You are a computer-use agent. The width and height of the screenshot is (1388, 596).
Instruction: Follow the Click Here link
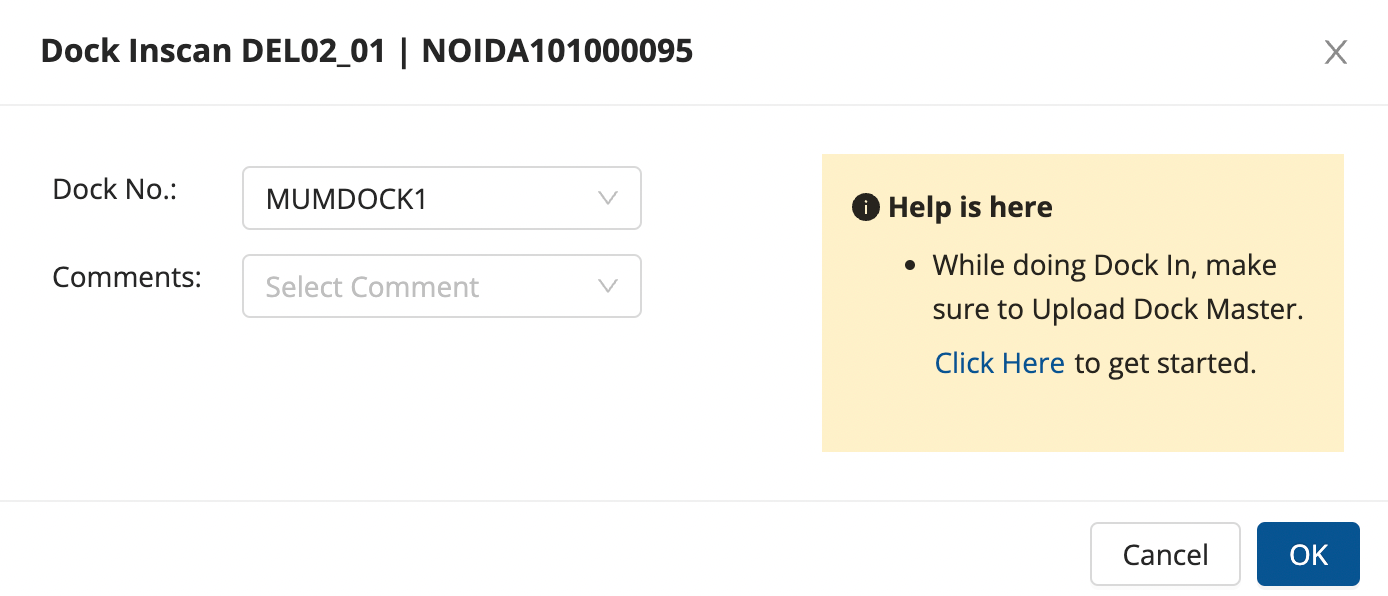coord(999,363)
